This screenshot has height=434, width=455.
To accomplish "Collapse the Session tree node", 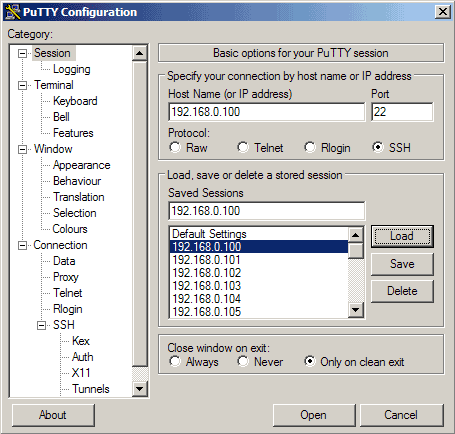I will click(22, 53).
